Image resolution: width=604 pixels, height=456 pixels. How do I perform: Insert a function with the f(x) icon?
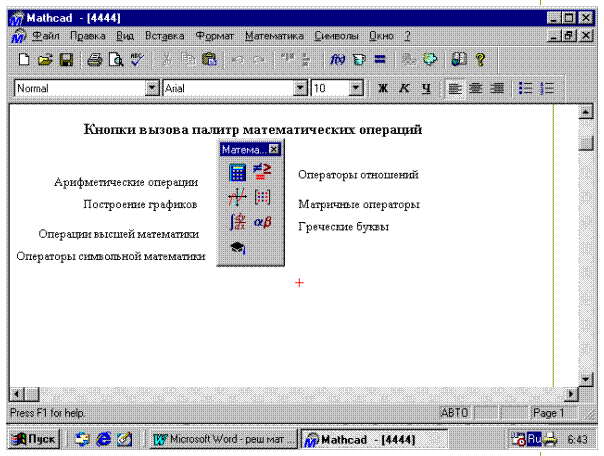(338, 60)
